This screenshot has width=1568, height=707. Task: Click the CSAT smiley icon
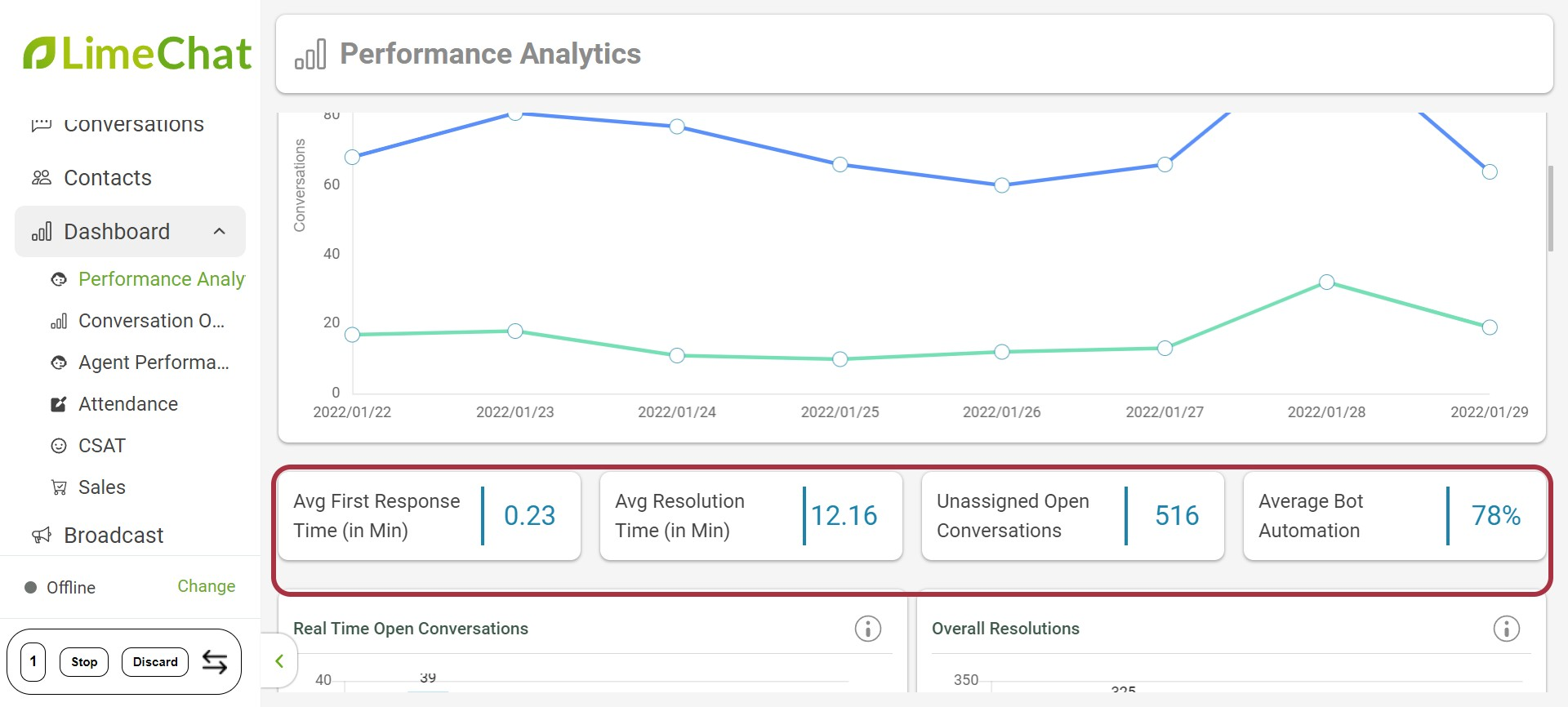[59, 446]
